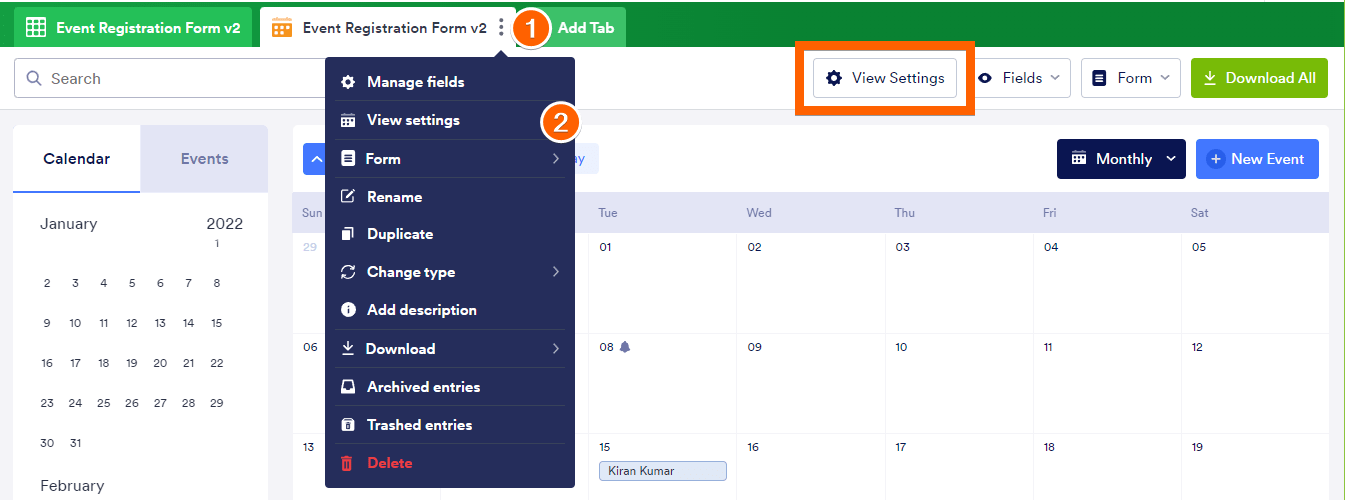Expand the Change type submenu

[x=555, y=272]
